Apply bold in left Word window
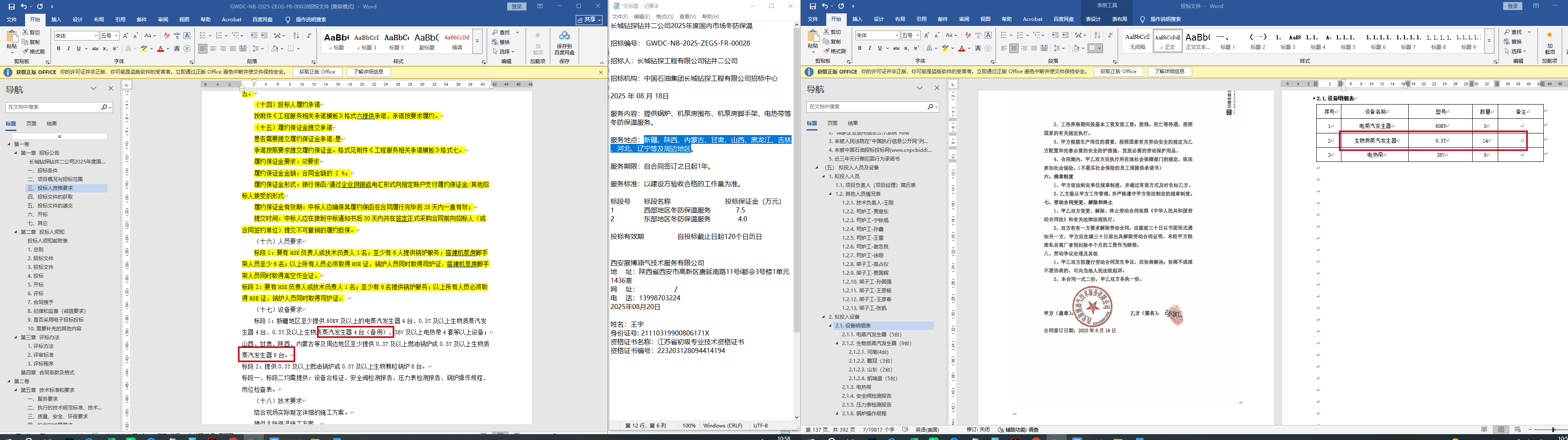Viewport: 1568px width, 440px height. pos(59,49)
